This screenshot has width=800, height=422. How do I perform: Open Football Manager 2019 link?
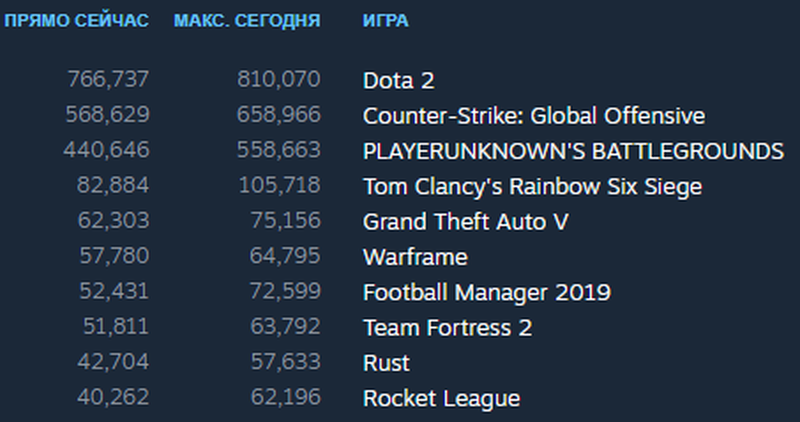coord(487,292)
